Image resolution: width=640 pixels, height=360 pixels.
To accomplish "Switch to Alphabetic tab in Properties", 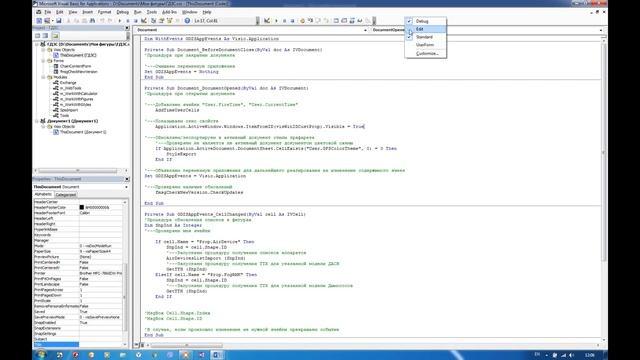I will [x=43, y=195].
